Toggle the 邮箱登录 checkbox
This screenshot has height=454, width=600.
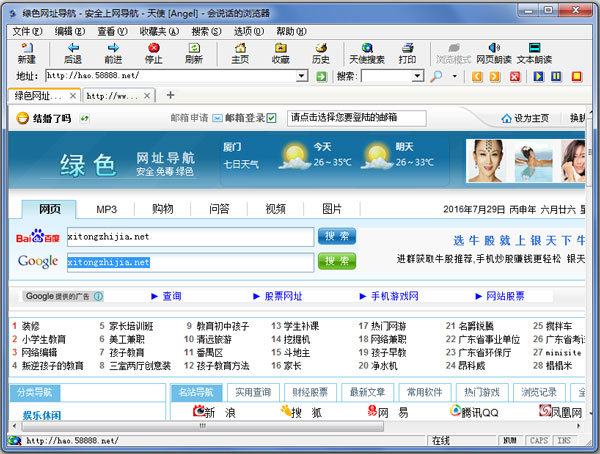271,118
